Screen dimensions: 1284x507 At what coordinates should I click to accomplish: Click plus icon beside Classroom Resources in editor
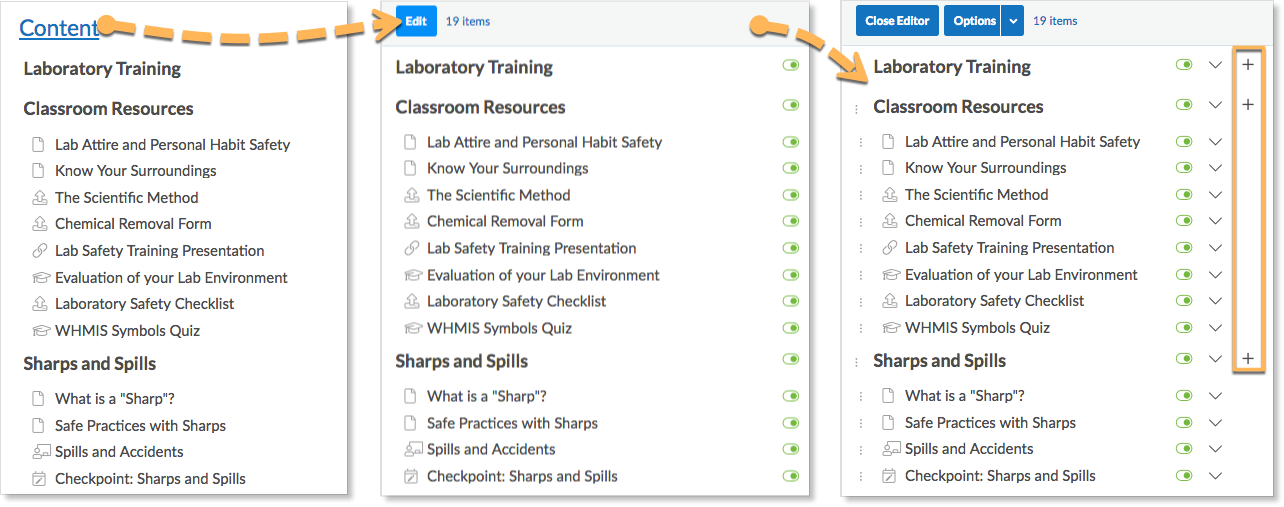(x=1248, y=105)
